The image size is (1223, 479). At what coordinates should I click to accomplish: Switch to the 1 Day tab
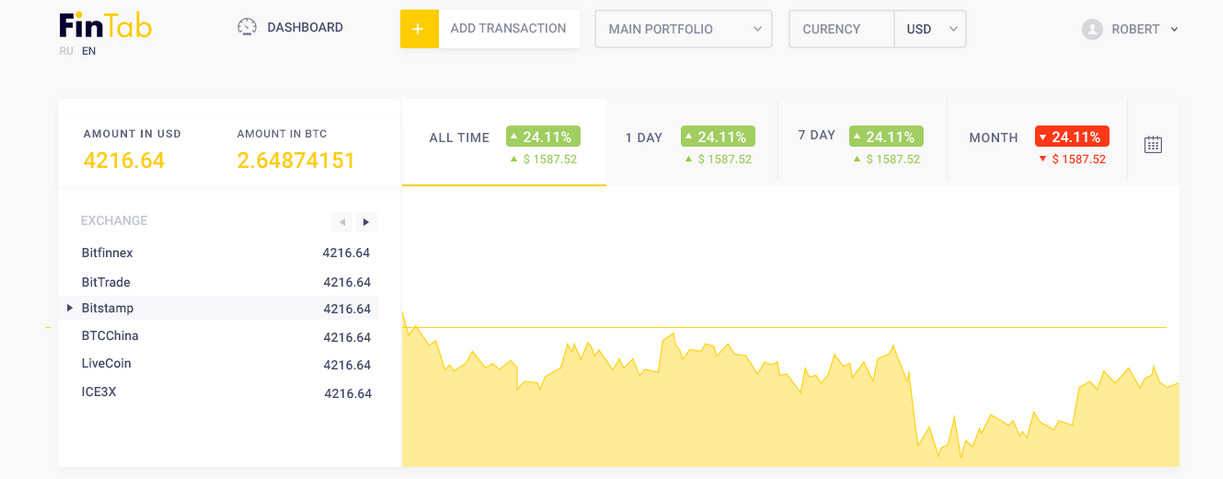pos(644,138)
